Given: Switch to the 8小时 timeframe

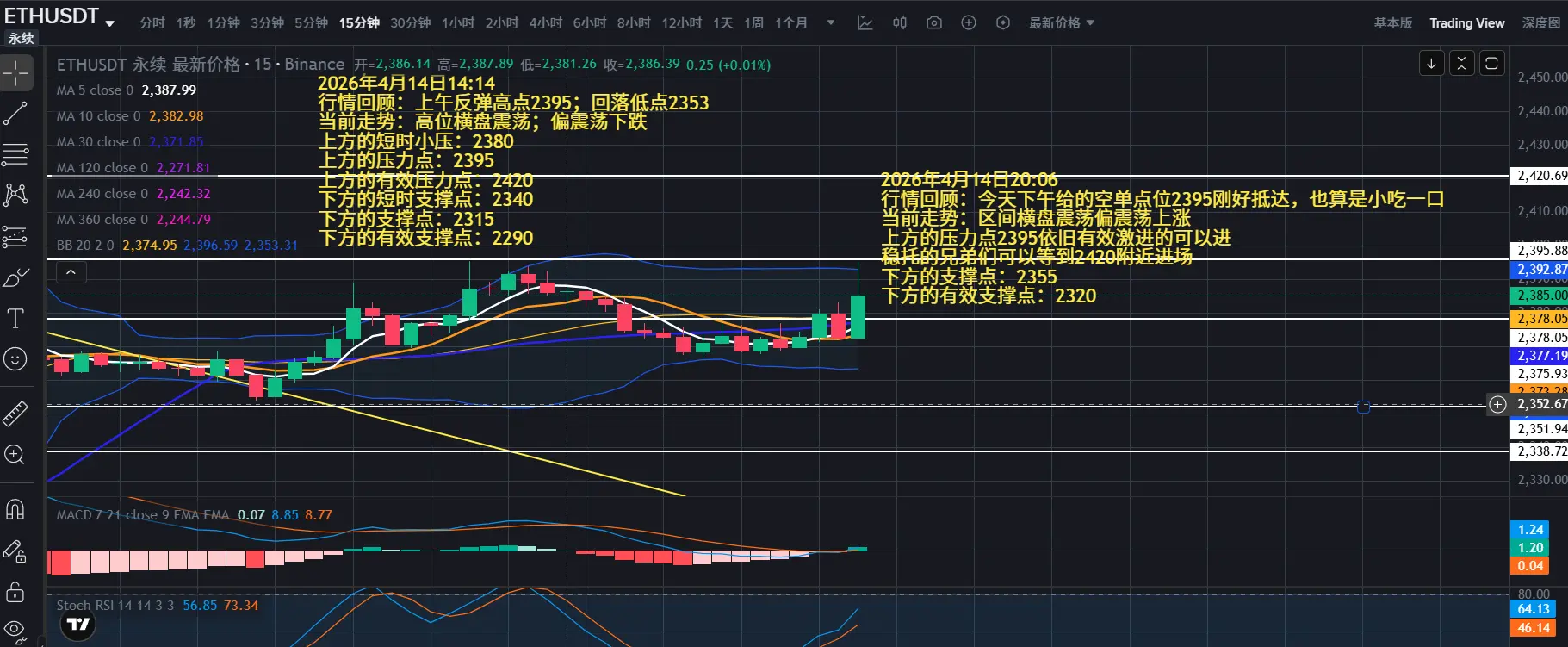Looking at the screenshot, I should (x=634, y=23).
